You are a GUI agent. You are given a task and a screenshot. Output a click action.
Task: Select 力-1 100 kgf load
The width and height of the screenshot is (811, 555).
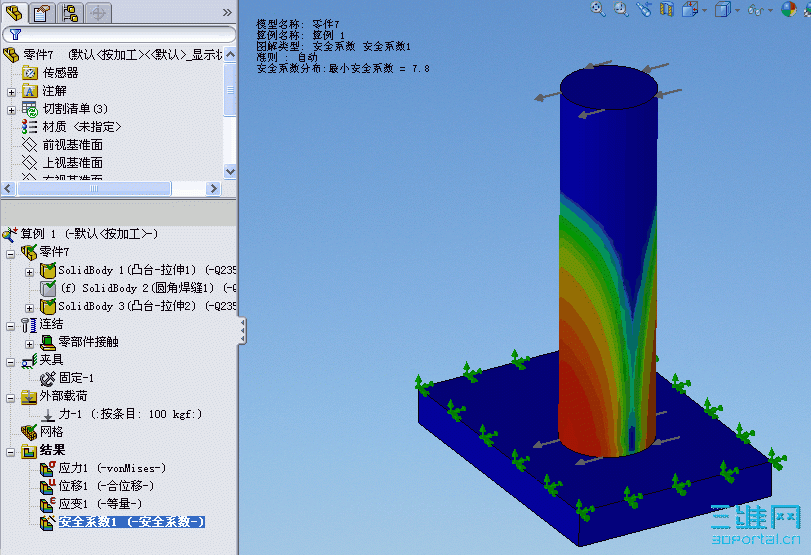(x=130, y=414)
